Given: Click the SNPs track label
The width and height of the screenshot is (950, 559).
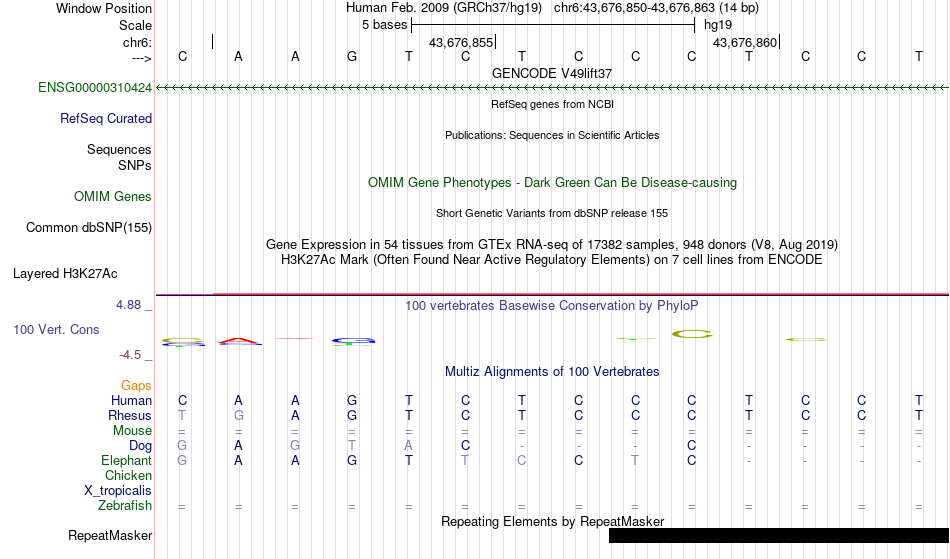Looking at the screenshot, I should pyautogui.click(x=135, y=165).
